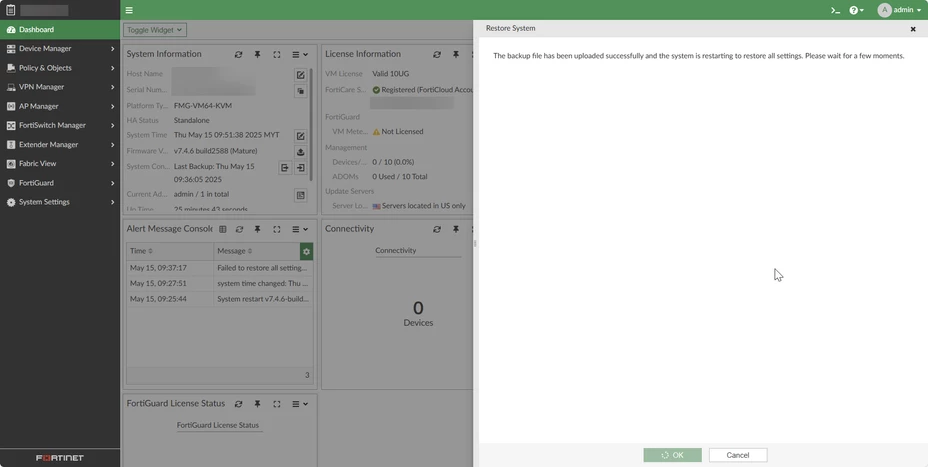The image size is (928, 467).
Task: Open Alert Message Console settings gear
Action: pyautogui.click(x=306, y=252)
